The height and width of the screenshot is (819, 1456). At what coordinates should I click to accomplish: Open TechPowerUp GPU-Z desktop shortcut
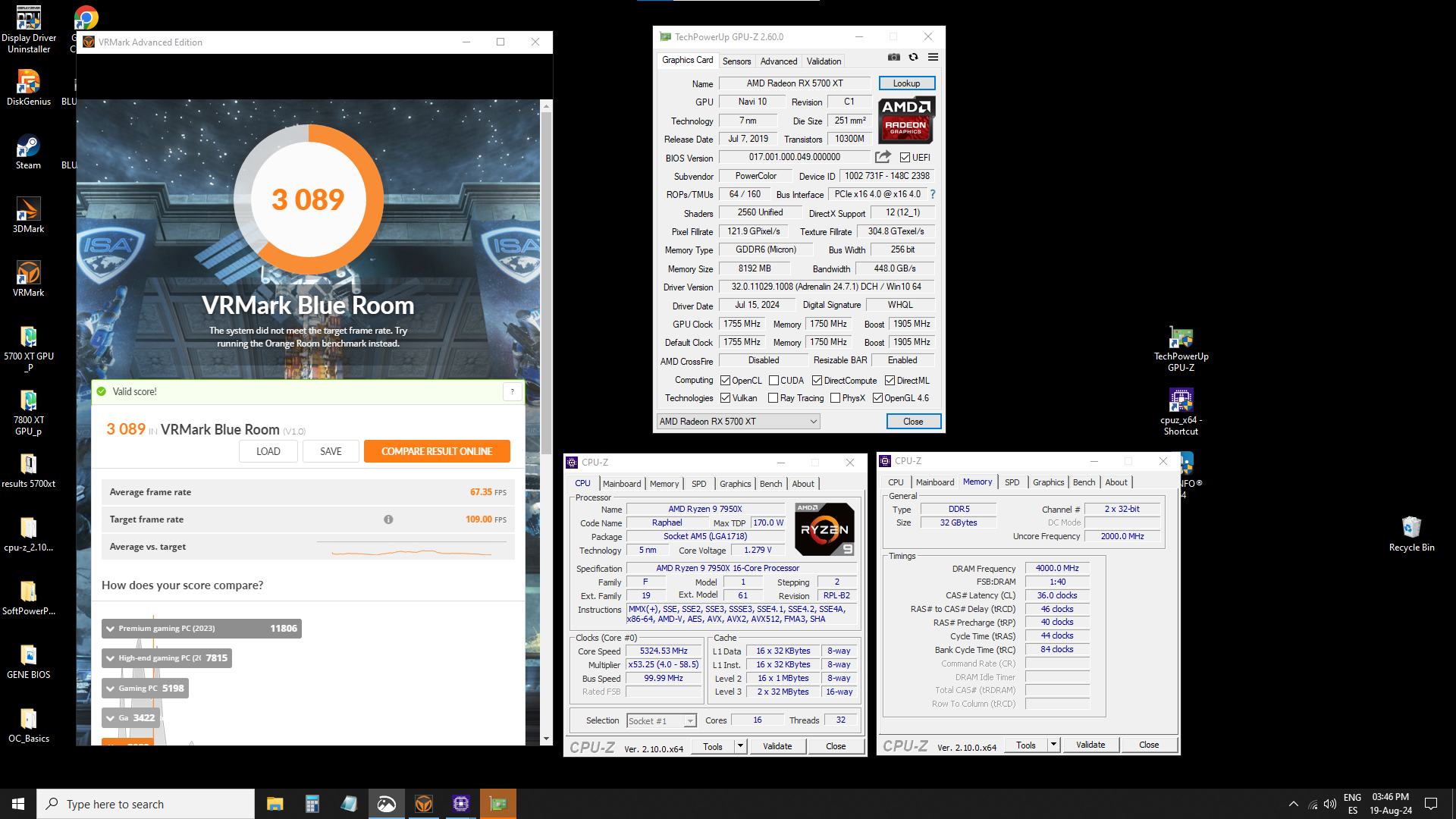pyautogui.click(x=1181, y=348)
